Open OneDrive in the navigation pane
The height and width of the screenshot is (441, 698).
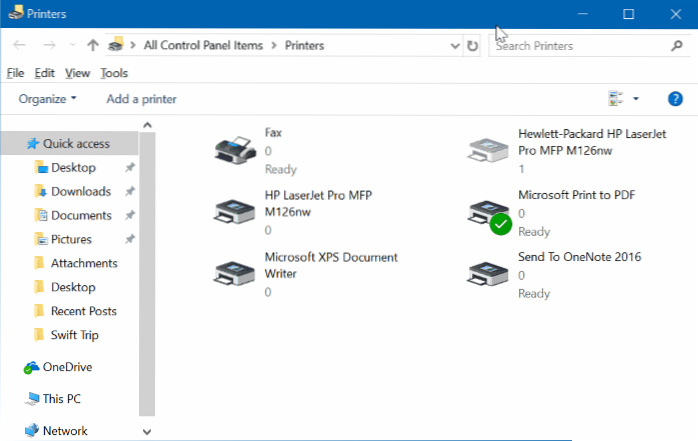(68, 367)
